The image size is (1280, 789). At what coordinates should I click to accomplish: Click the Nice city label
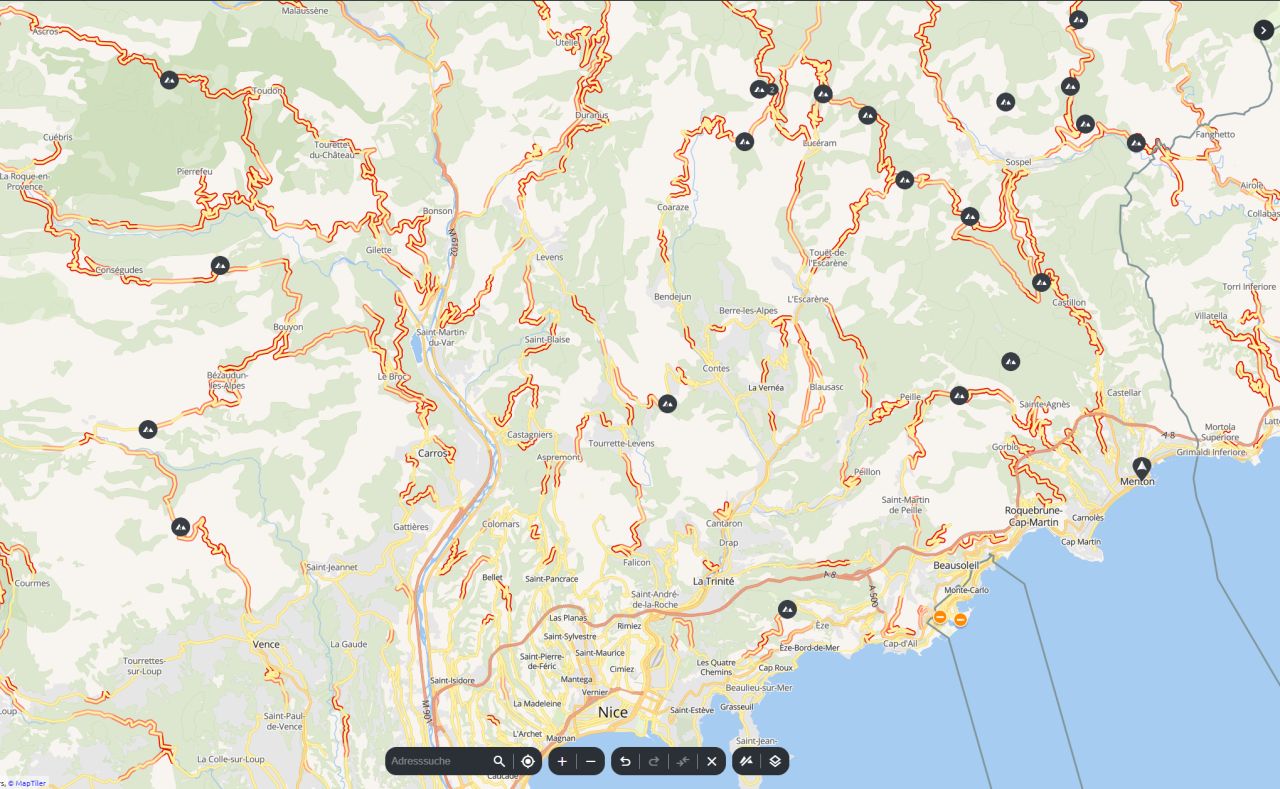(x=612, y=712)
